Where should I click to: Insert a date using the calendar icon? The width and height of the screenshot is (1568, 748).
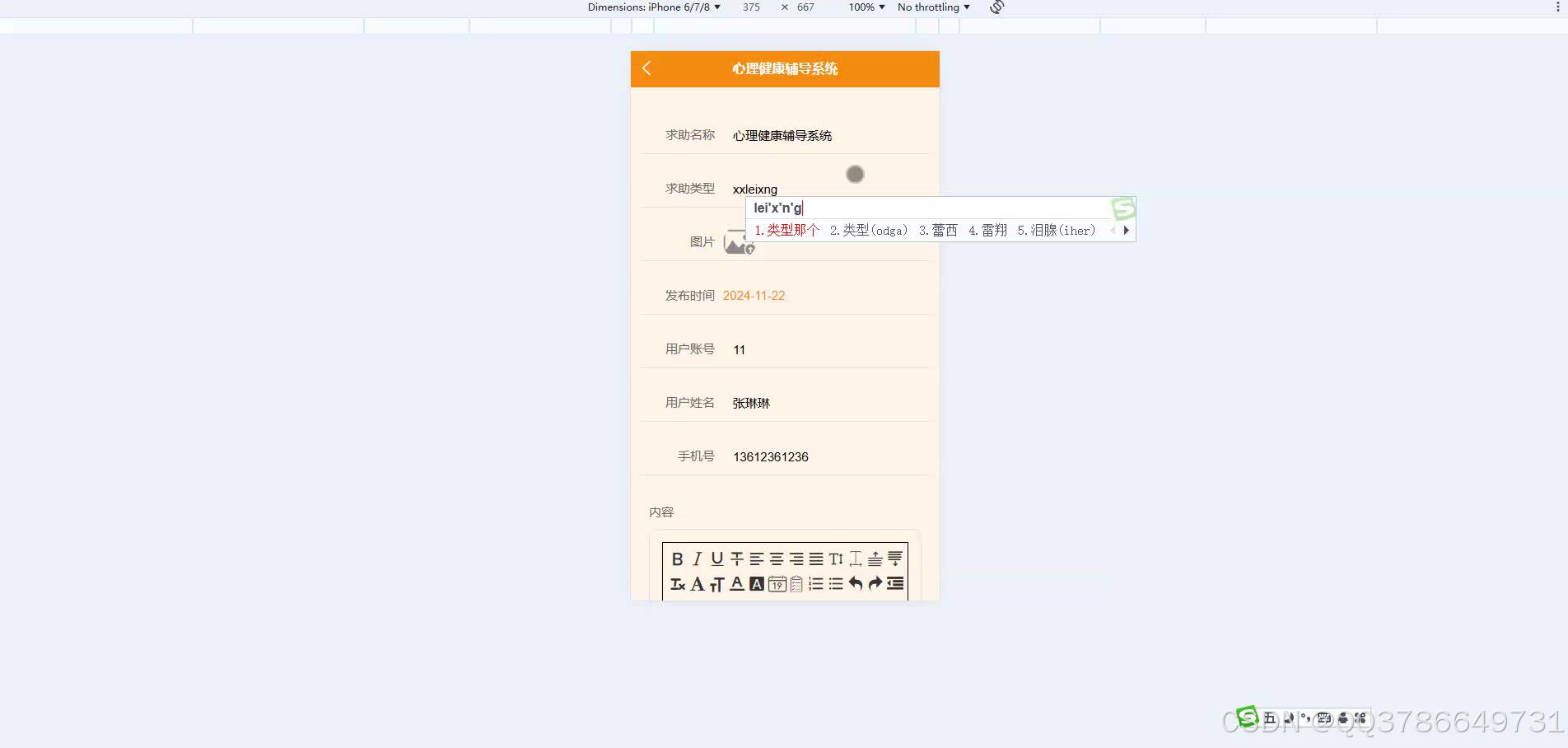point(777,585)
